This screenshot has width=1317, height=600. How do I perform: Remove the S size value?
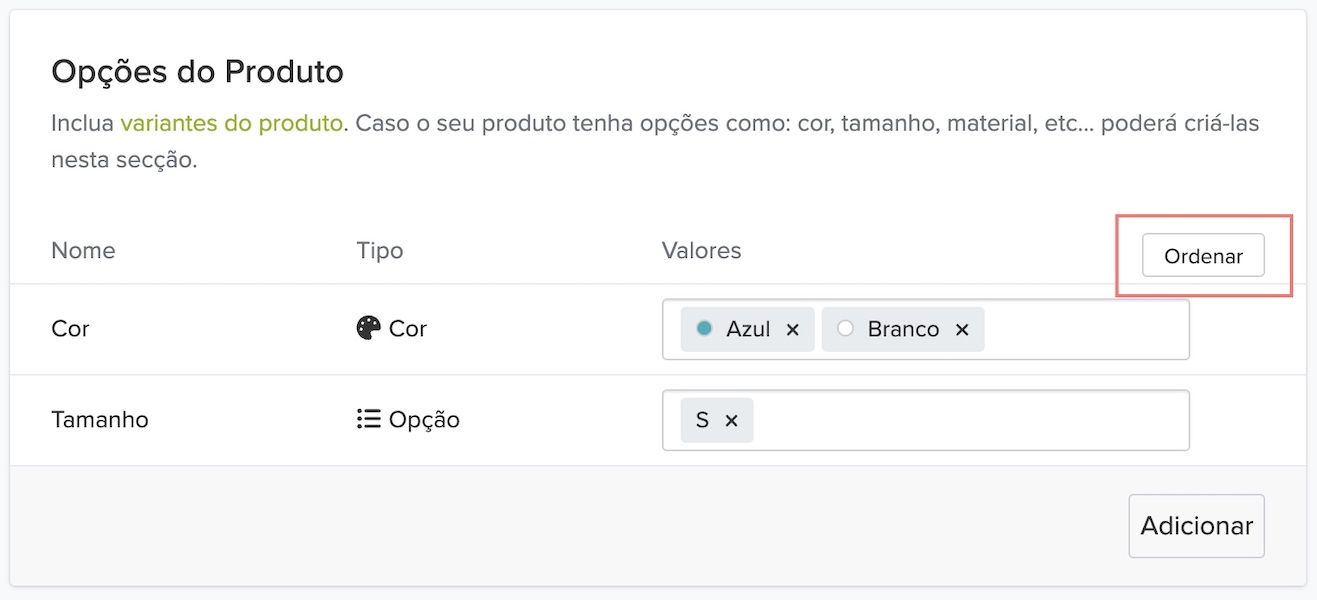(731, 421)
